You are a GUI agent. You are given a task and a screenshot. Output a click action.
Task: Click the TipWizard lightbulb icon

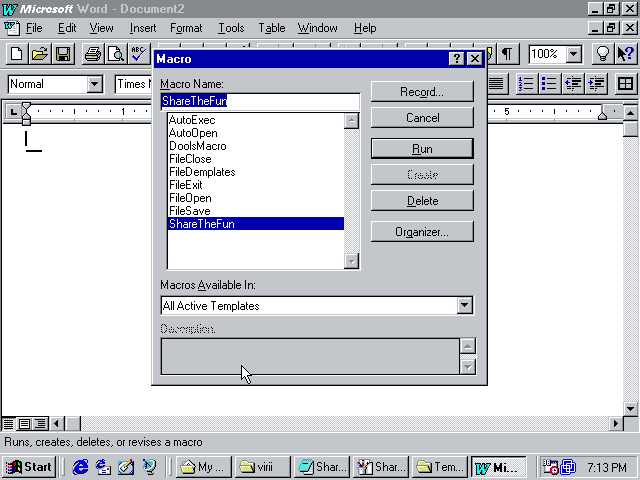[x=604, y=54]
